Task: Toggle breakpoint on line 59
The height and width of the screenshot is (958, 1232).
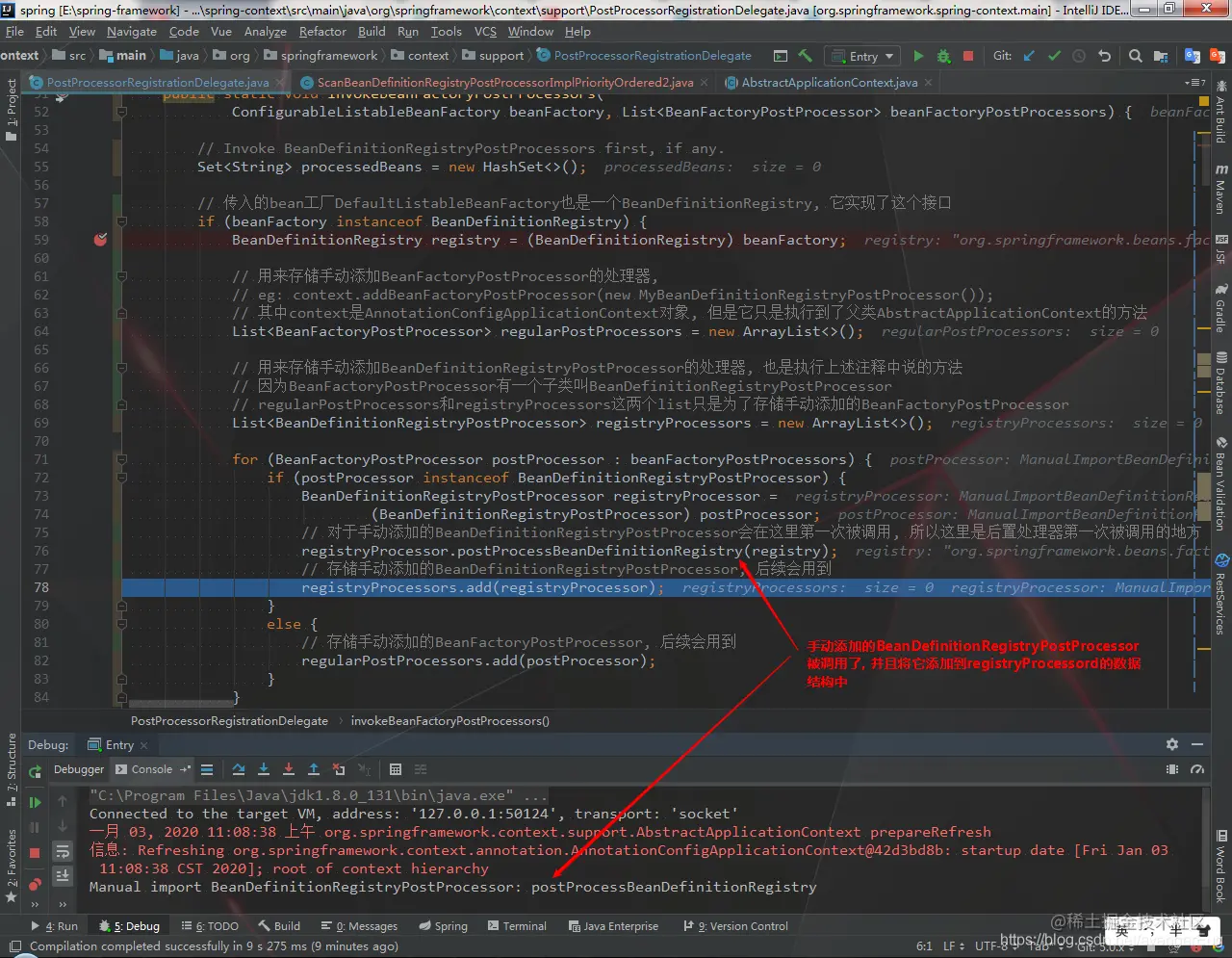Action: (100, 240)
